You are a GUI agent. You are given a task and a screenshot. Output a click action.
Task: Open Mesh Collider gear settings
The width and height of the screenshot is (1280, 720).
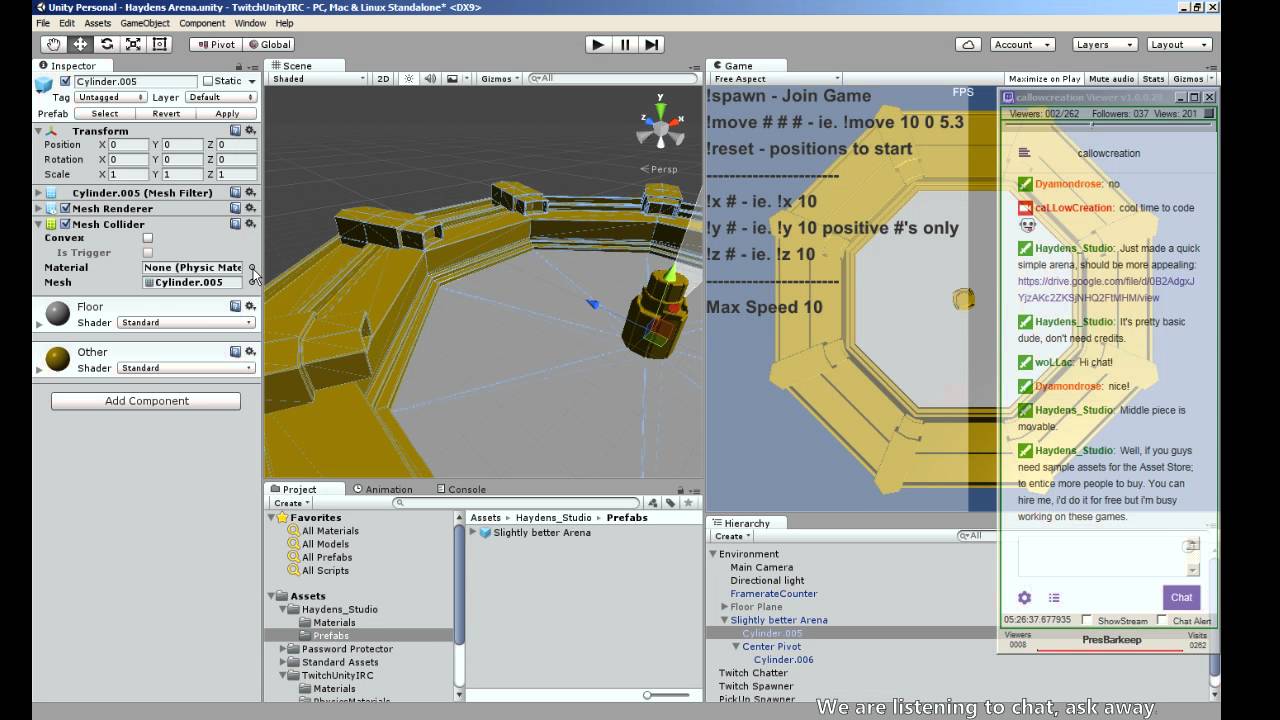click(250, 224)
